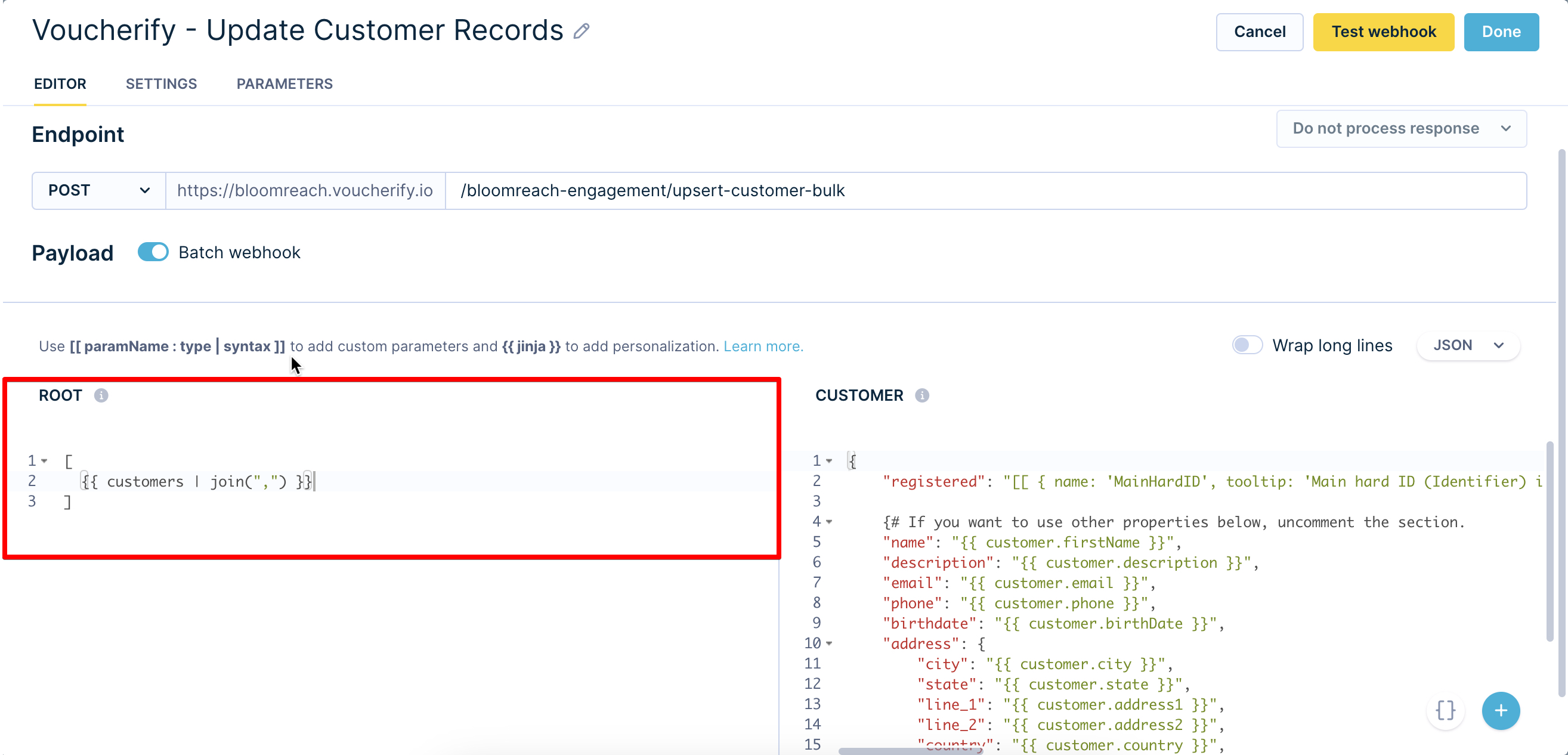Click the comment line about uncommenting section
Viewport: 1568px width, 755px height.
1174,522
